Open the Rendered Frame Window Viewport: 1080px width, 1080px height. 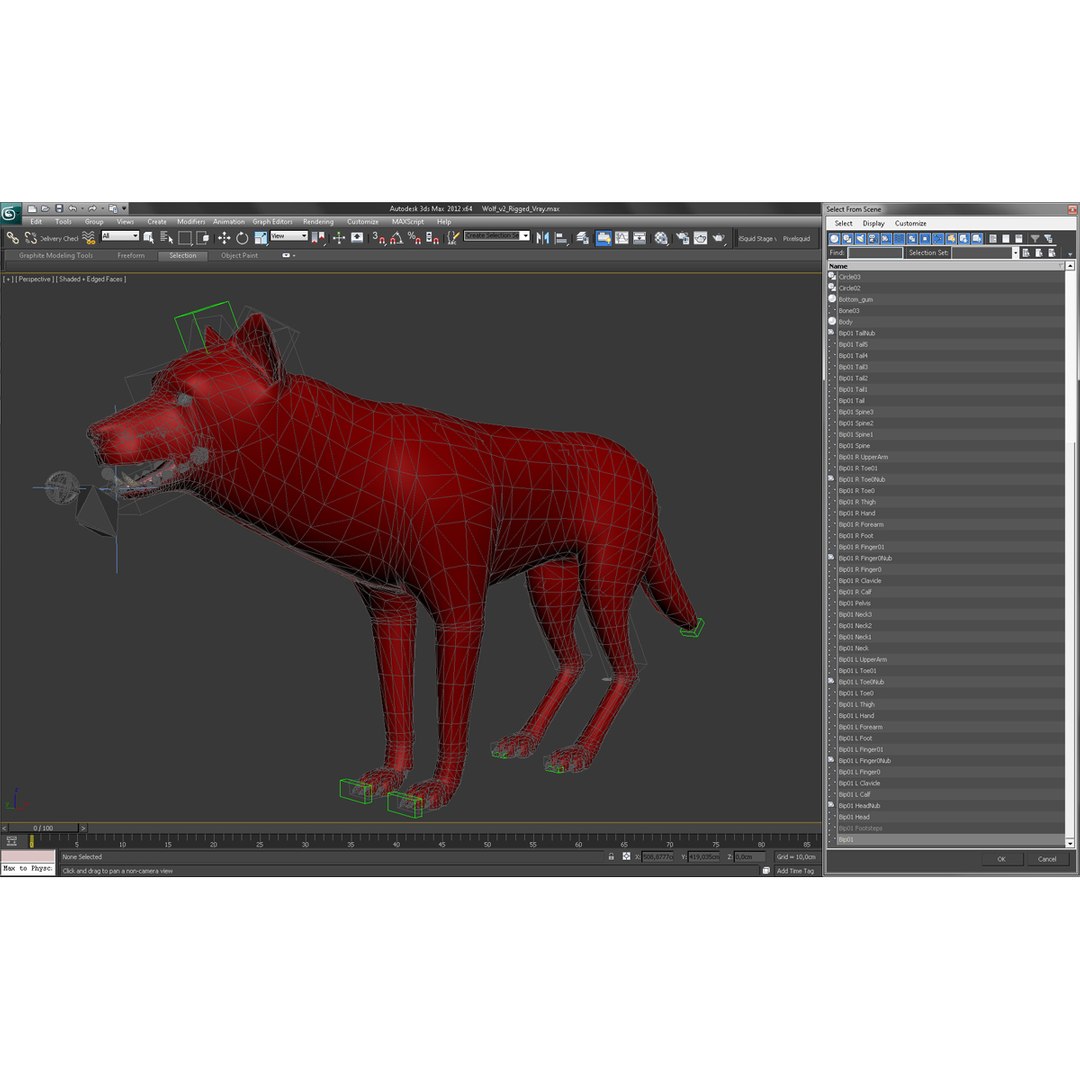(700, 238)
